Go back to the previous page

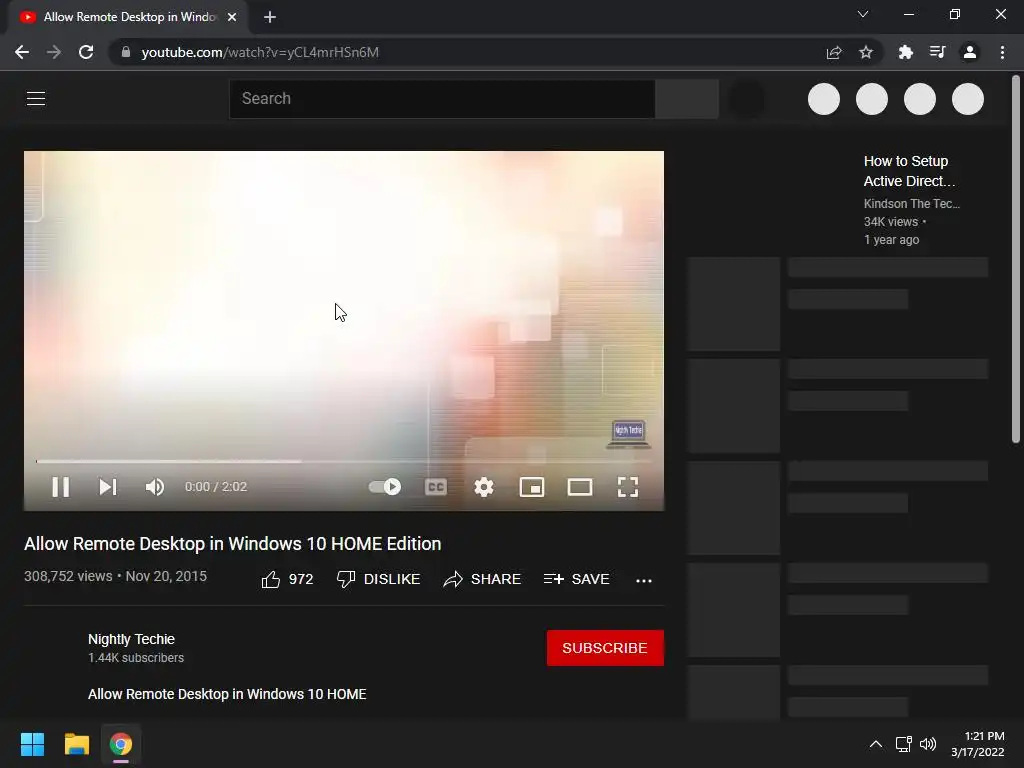pos(22,52)
